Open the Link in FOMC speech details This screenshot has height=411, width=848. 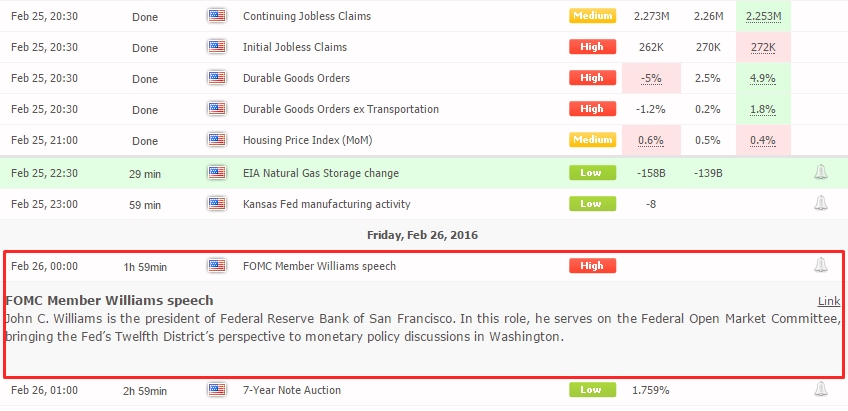829,301
